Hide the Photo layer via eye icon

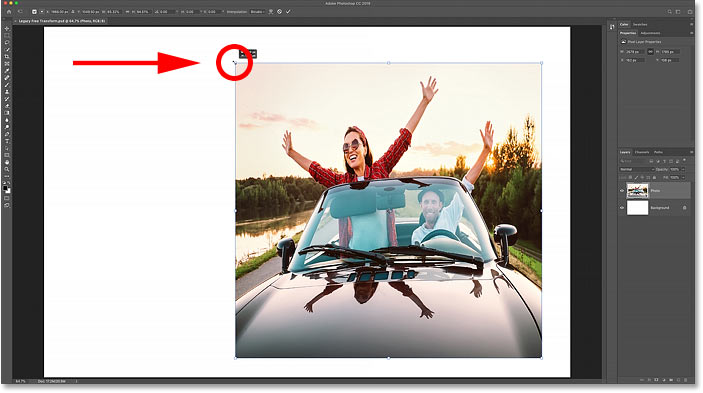(622, 191)
